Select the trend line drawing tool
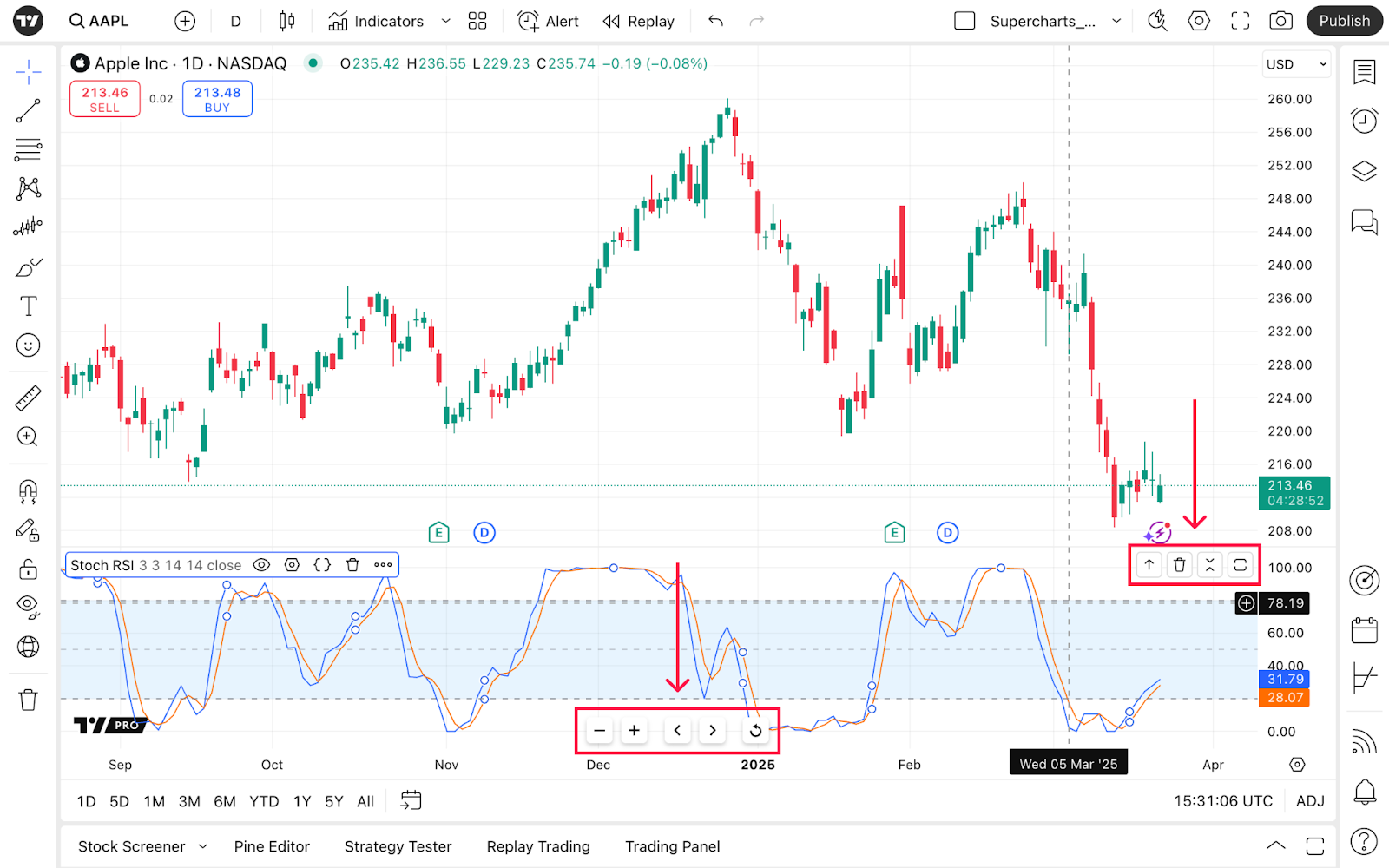This screenshot has width=1389, height=868. [28, 110]
